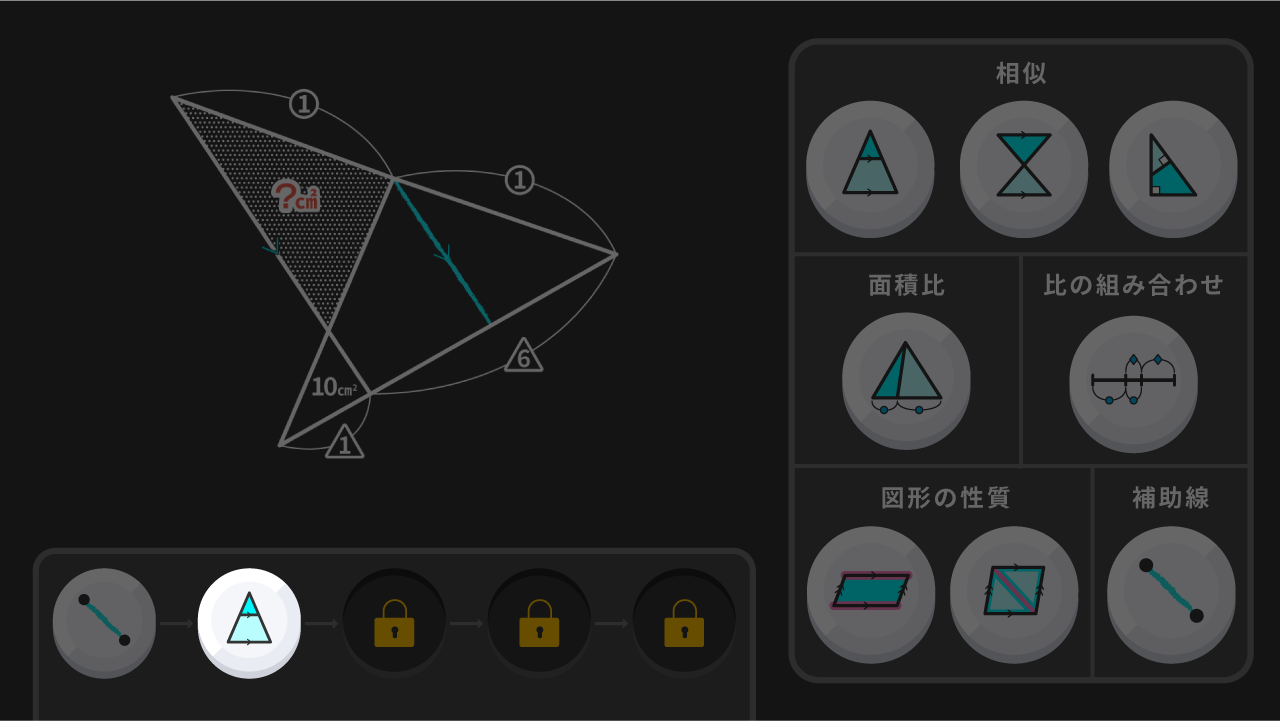Click the 相似 section heading
This screenshot has height=721, width=1280.
click(1021, 73)
